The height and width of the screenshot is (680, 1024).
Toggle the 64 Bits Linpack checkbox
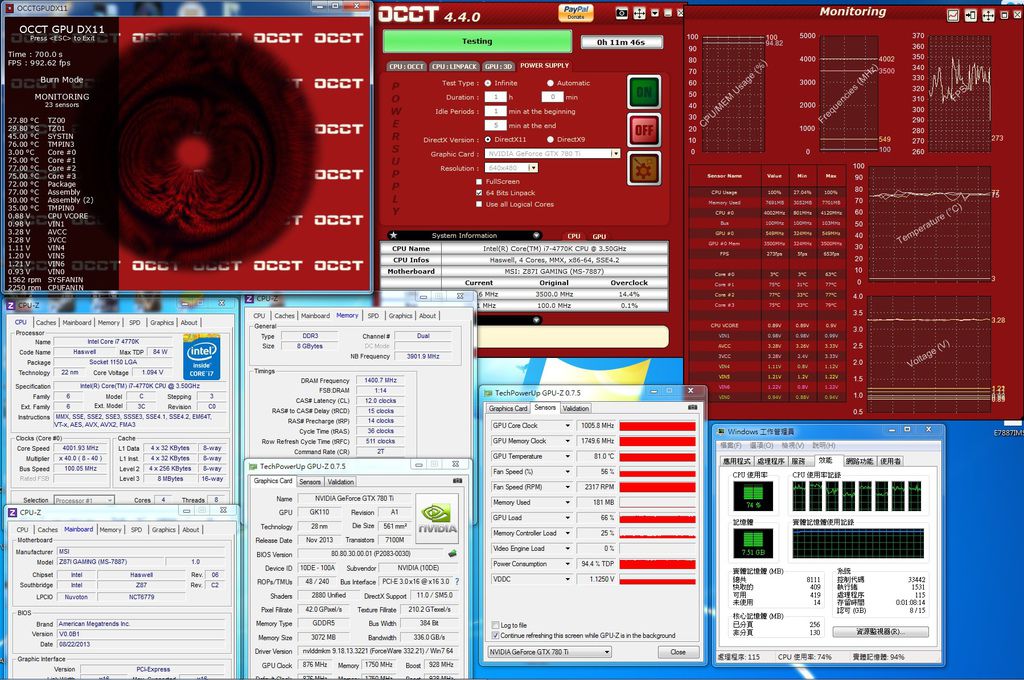(479, 193)
